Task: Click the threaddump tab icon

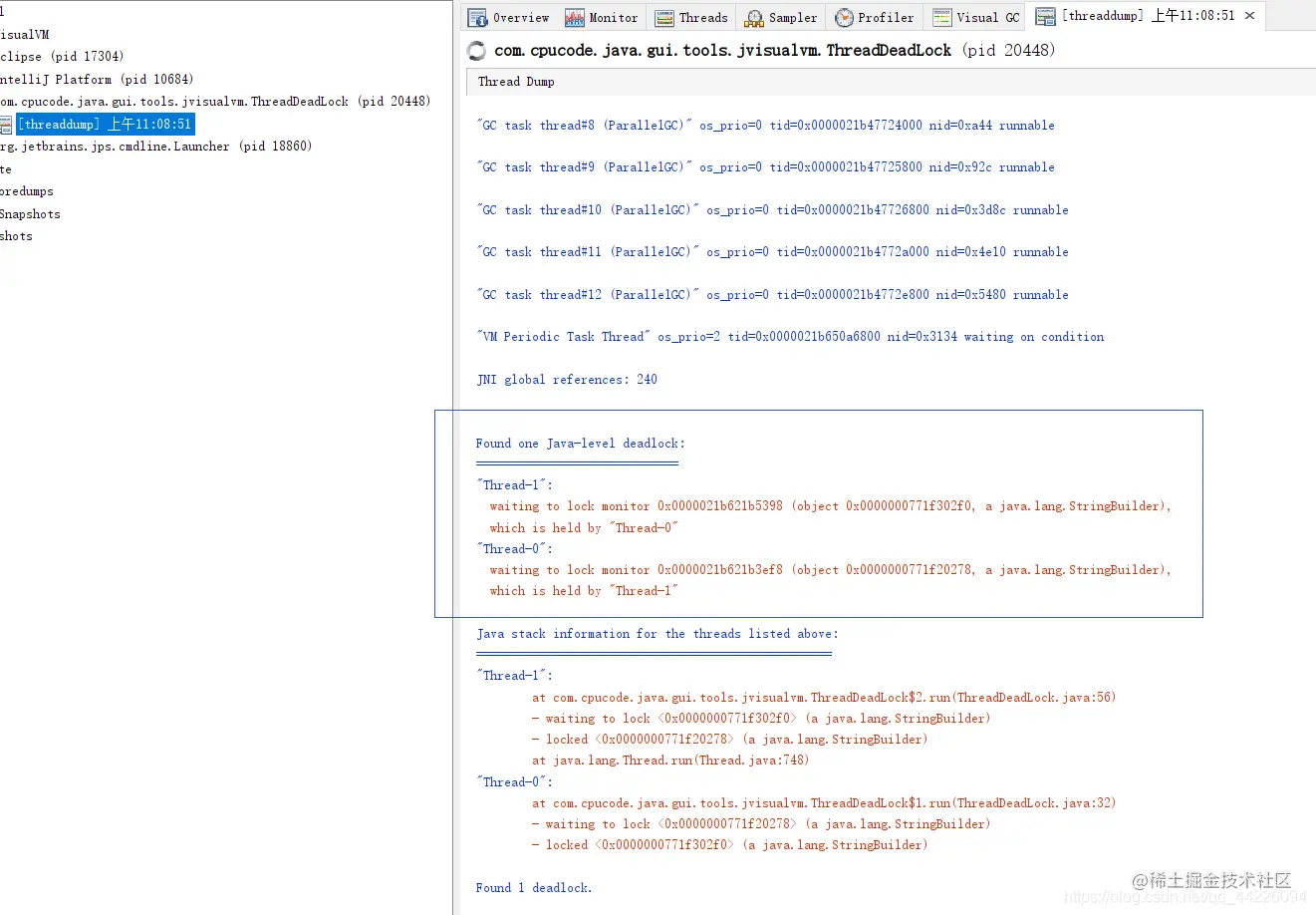Action: click(1045, 17)
